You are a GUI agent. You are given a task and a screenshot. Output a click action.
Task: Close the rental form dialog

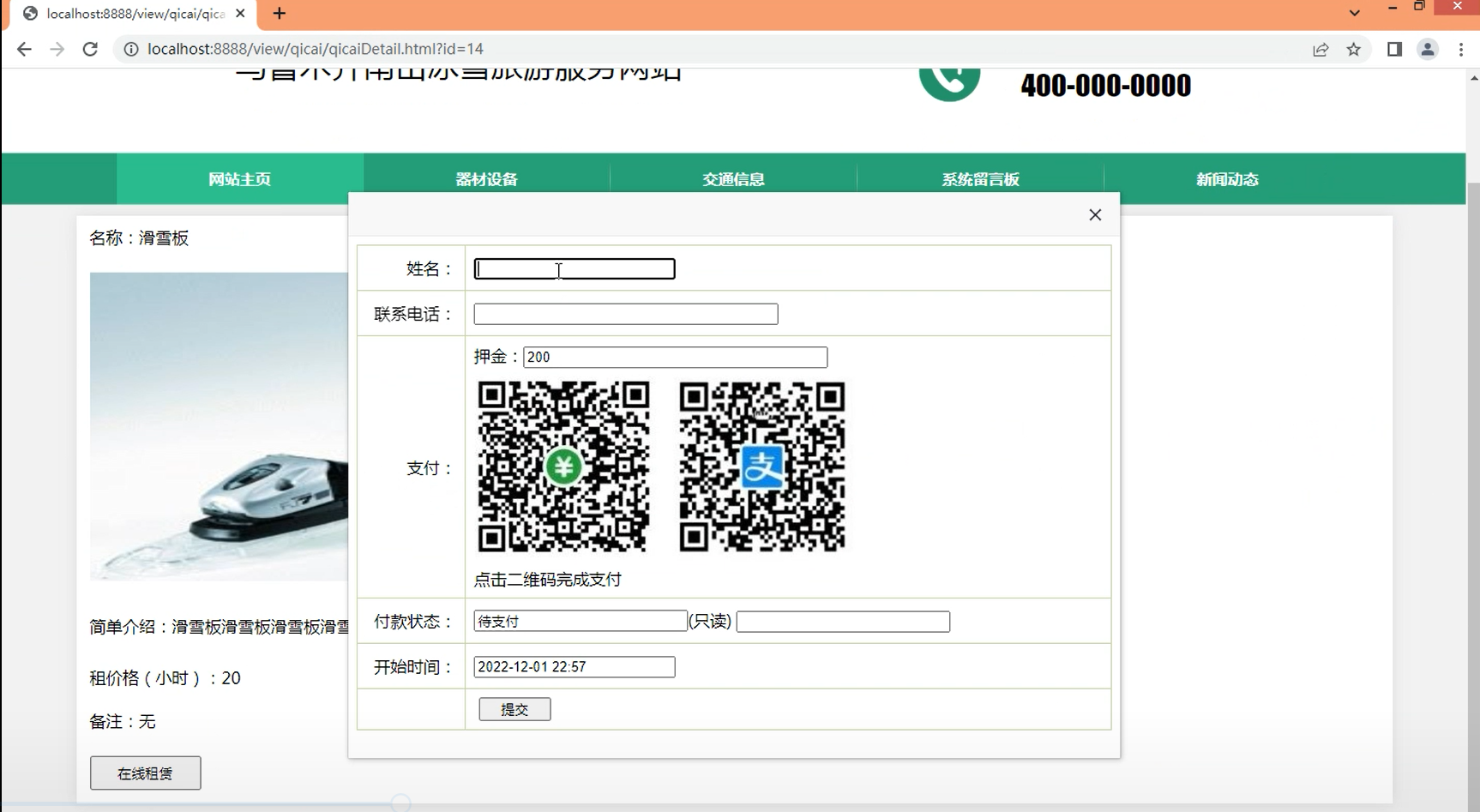pos(1095,214)
